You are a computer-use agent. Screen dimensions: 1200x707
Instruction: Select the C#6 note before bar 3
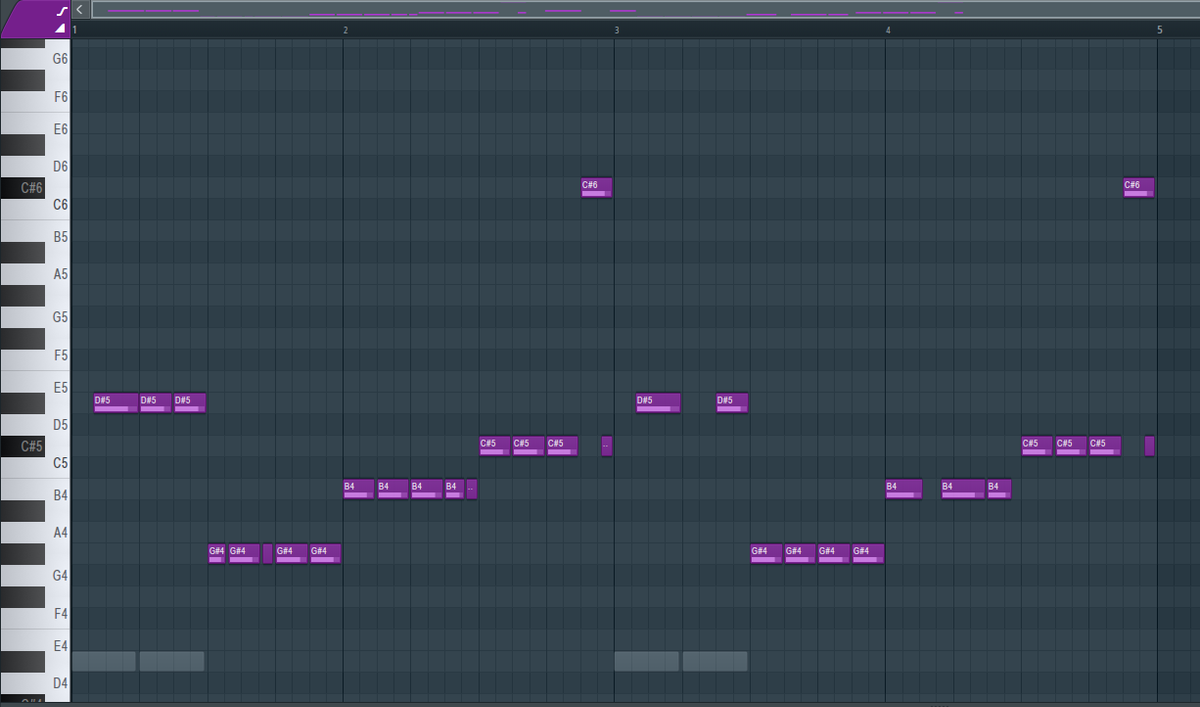coord(596,188)
